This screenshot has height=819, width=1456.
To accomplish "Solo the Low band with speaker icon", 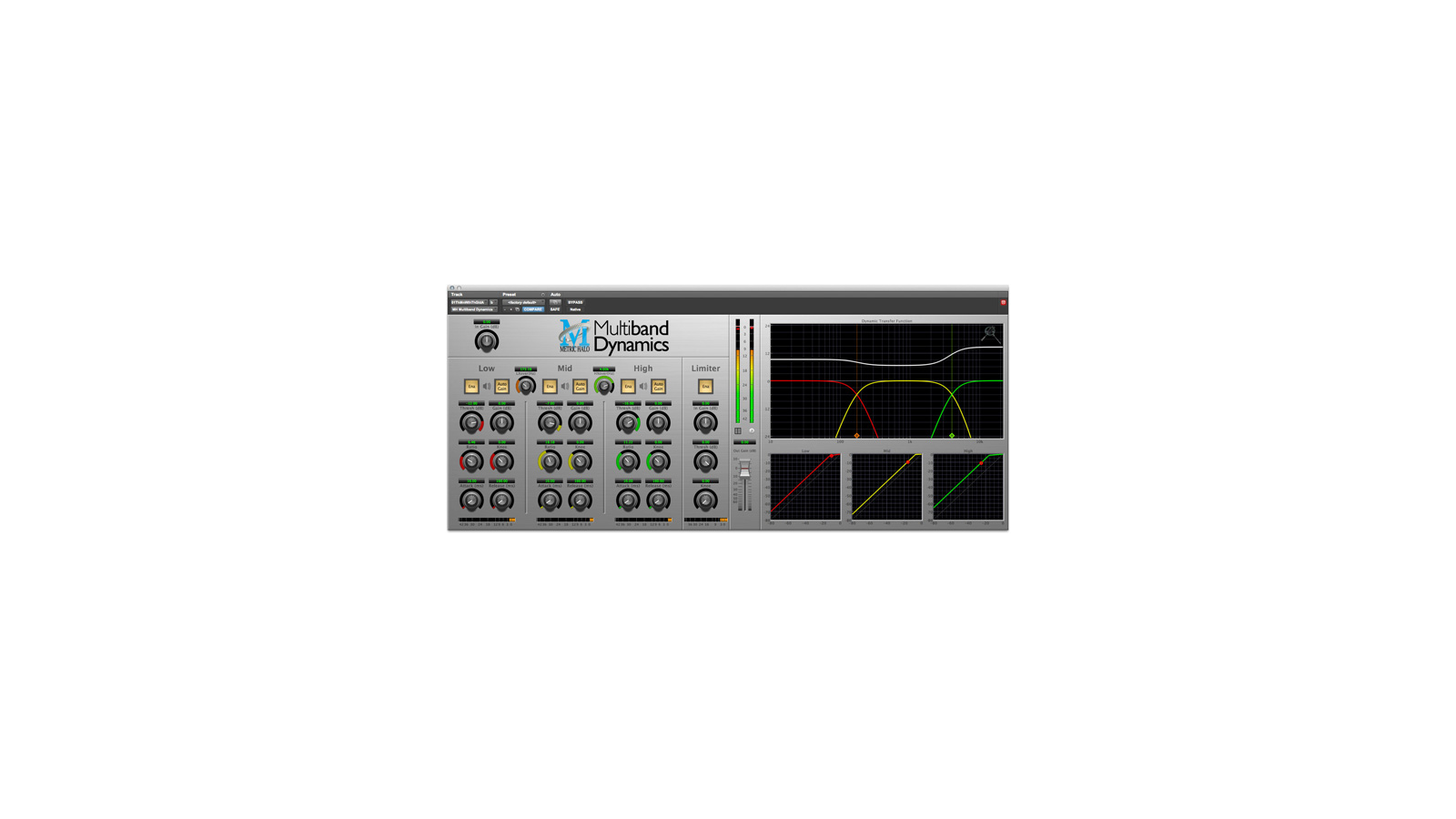I will (486, 387).
